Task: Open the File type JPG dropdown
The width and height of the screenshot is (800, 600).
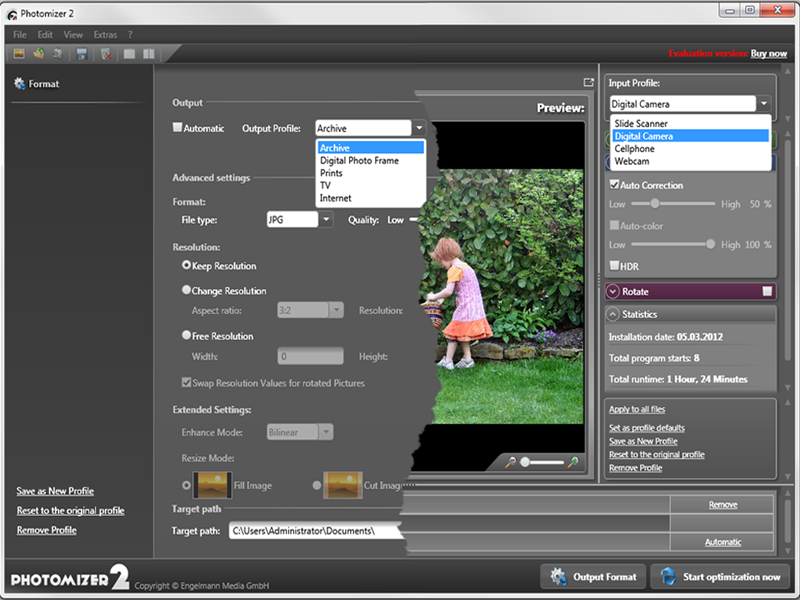Action: (x=326, y=220)
